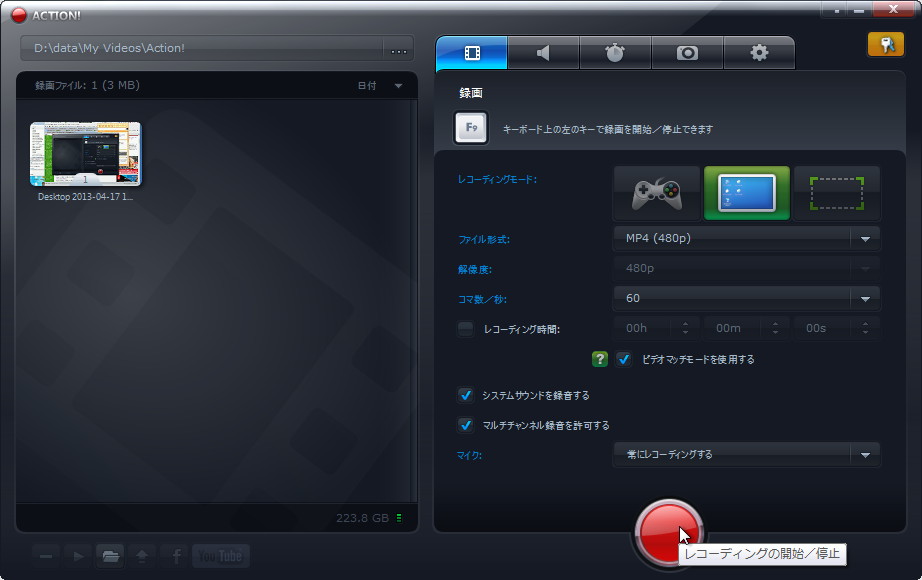Close the Action! window
This screenshot has width=922, height=580.
[x=893, y=9]
